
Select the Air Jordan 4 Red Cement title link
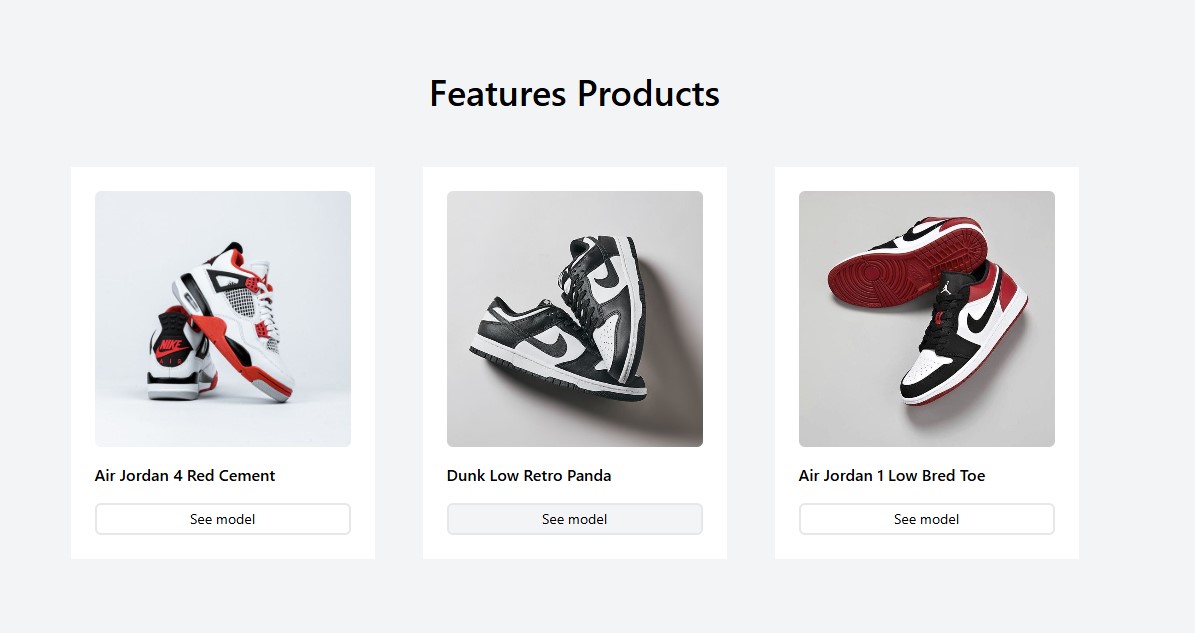[184, 476]
